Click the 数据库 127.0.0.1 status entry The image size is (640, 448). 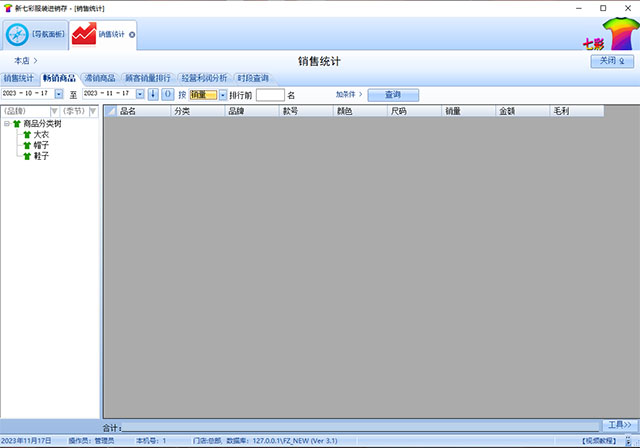282,441
